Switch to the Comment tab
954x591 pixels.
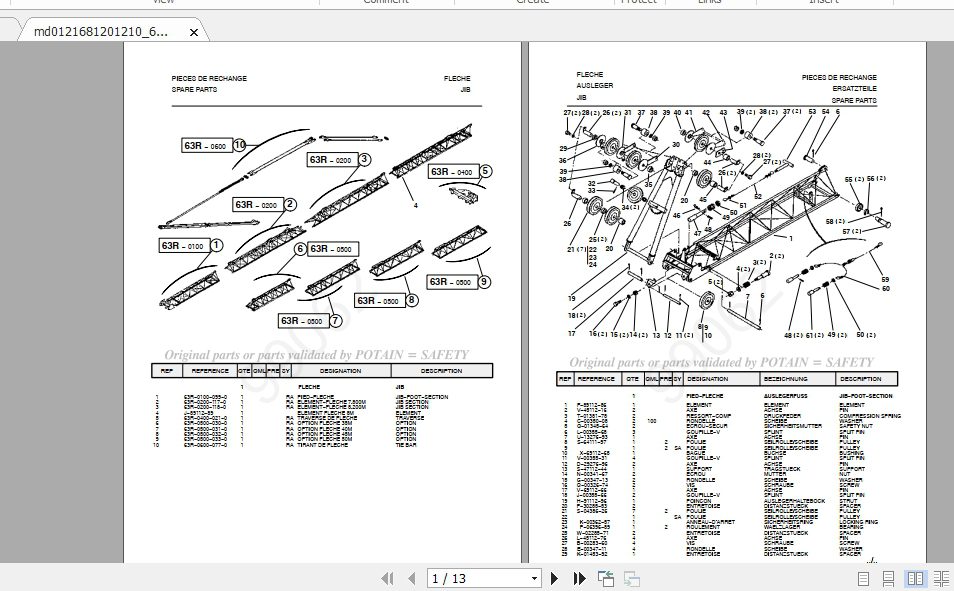coord(385,3)
